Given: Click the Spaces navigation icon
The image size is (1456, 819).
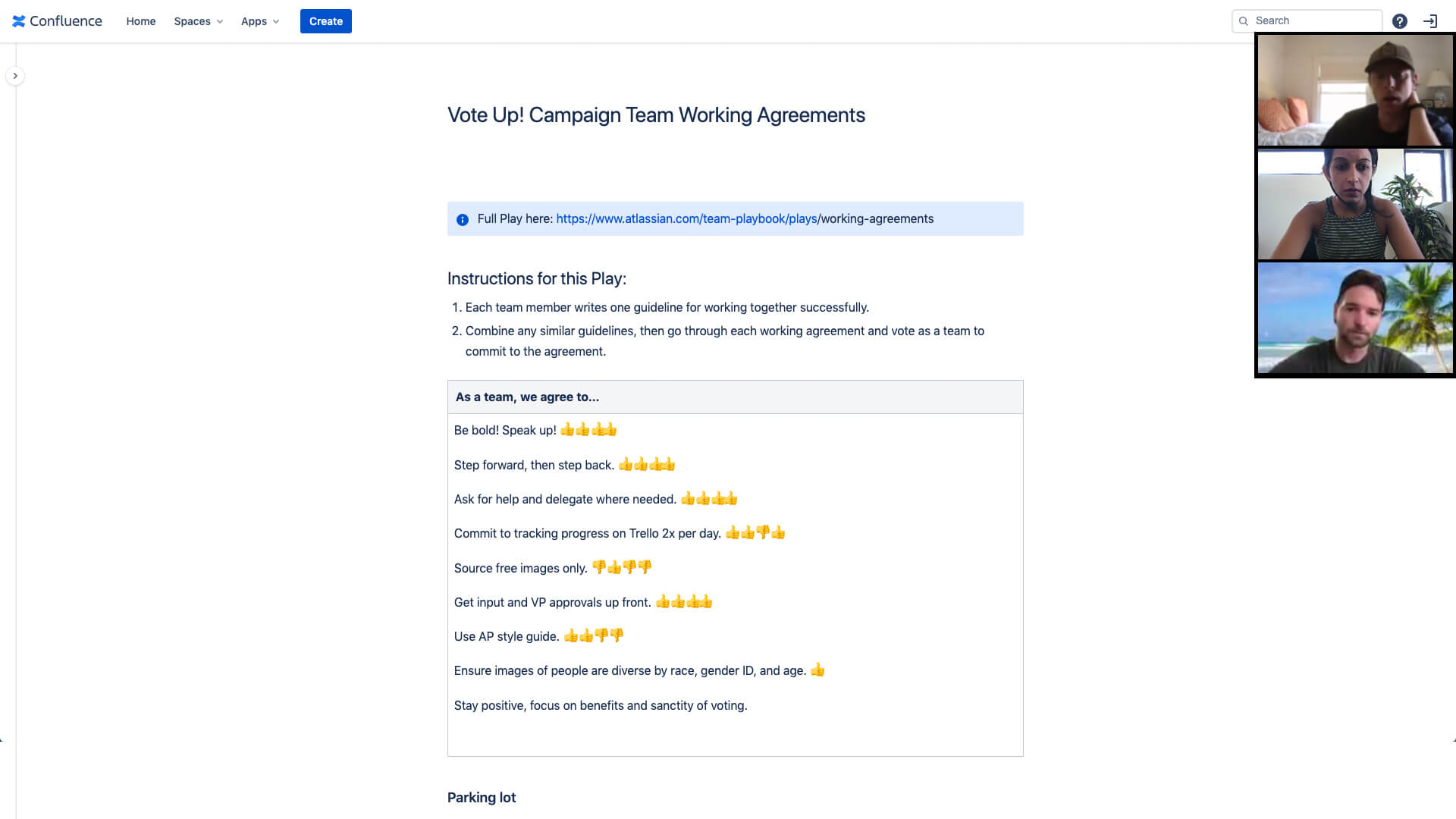Looking at the screenshot, I should pos(198,21).
